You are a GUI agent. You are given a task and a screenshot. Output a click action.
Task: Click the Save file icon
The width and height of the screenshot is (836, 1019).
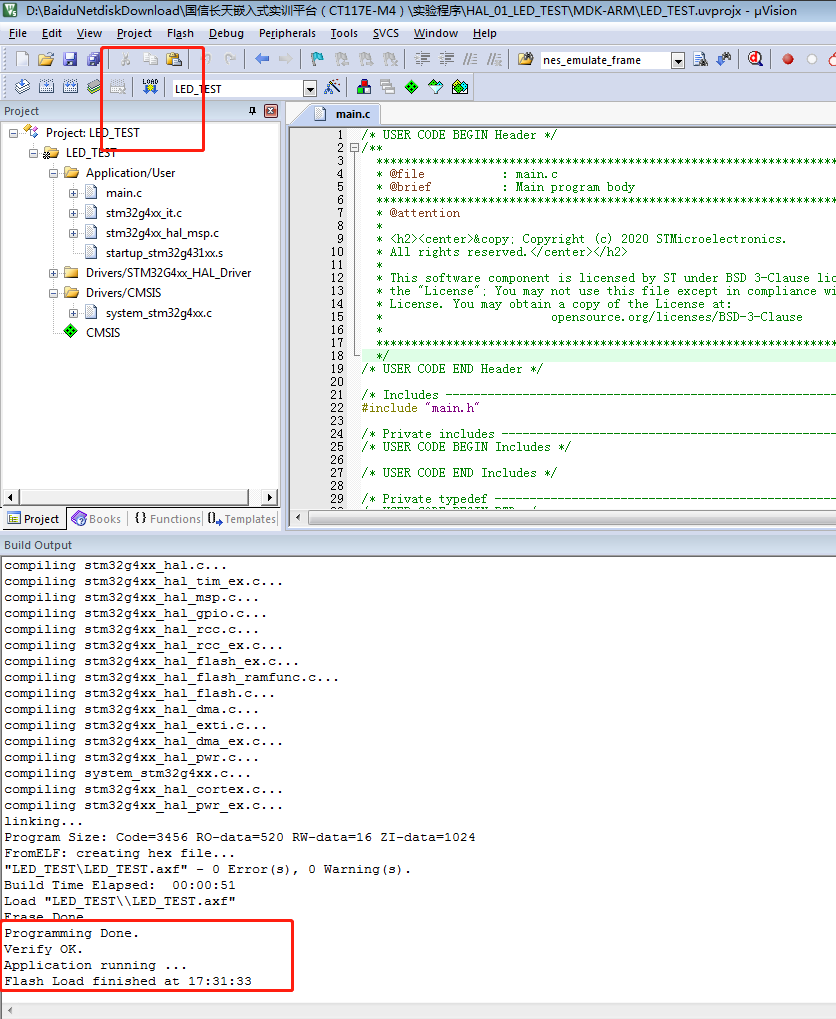click(x=69, y=60)
